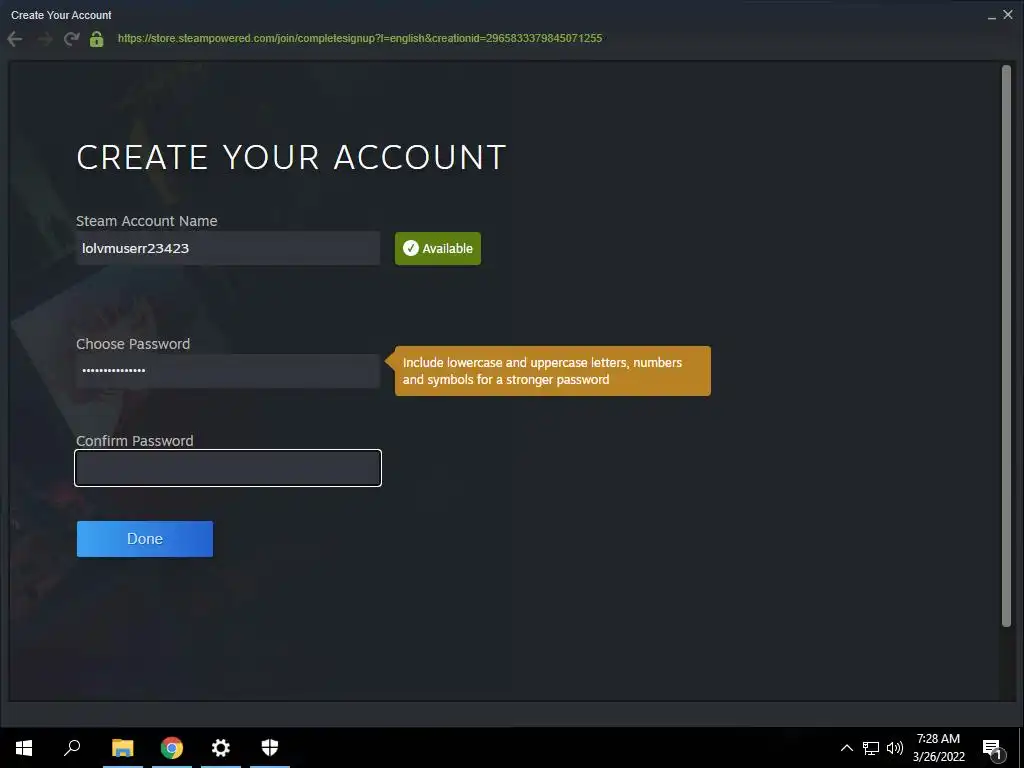1024x768 pixels.
Task: Click the Confirm Password input box
Action: 228,468
